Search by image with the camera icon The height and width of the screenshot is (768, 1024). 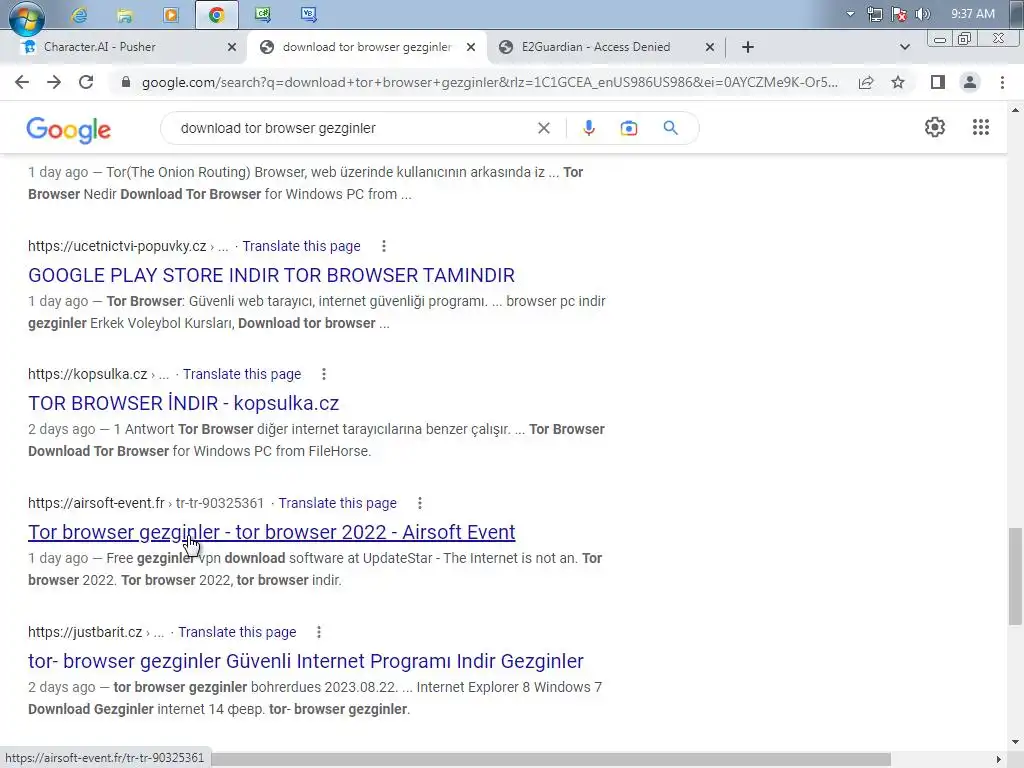coord(629,128)
